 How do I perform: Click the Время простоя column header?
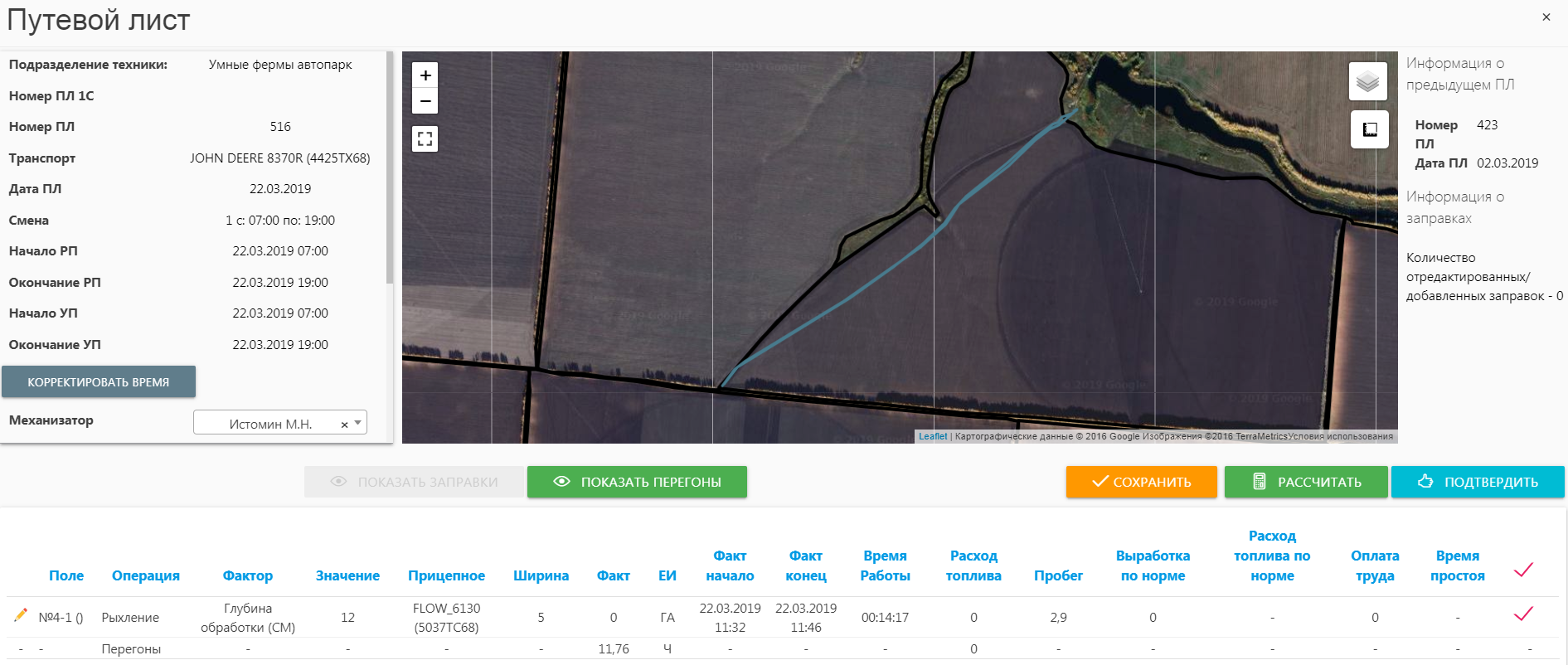click(1457, 565)
